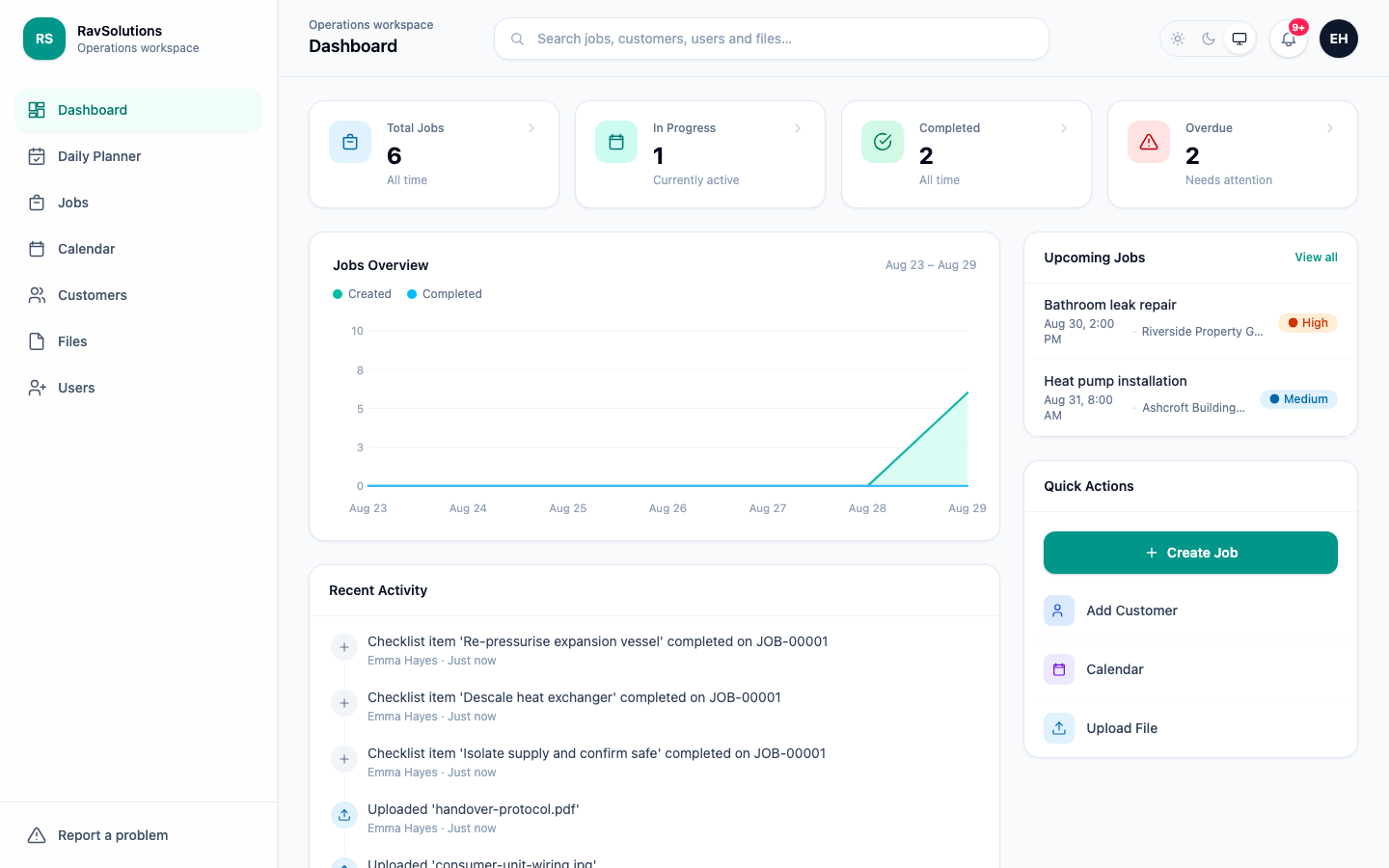Image resolution: width=1389 pixels, height=868 pixels.
Task: Toggle the Created series legend
Action: (362, 294)
